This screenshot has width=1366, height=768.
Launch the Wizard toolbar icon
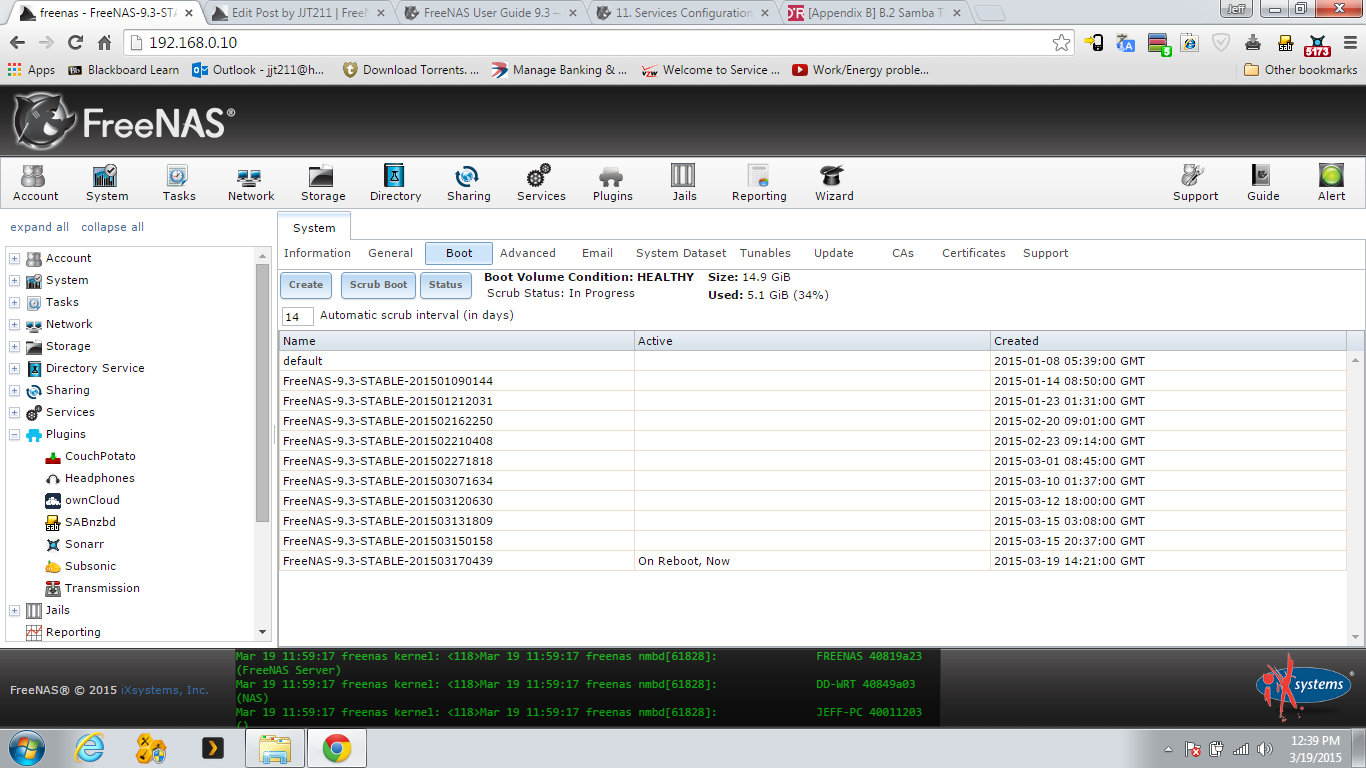point(834,183)
